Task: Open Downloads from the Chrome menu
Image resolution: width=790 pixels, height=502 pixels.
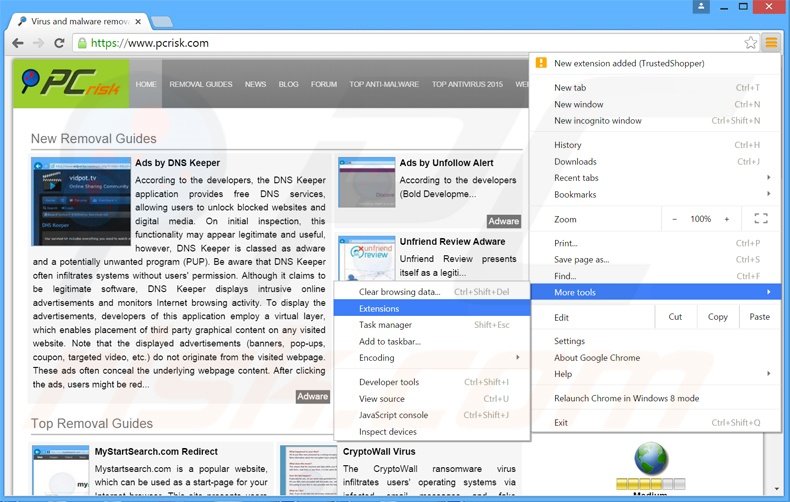Action: pyautogui.click(x=655, y=162)
